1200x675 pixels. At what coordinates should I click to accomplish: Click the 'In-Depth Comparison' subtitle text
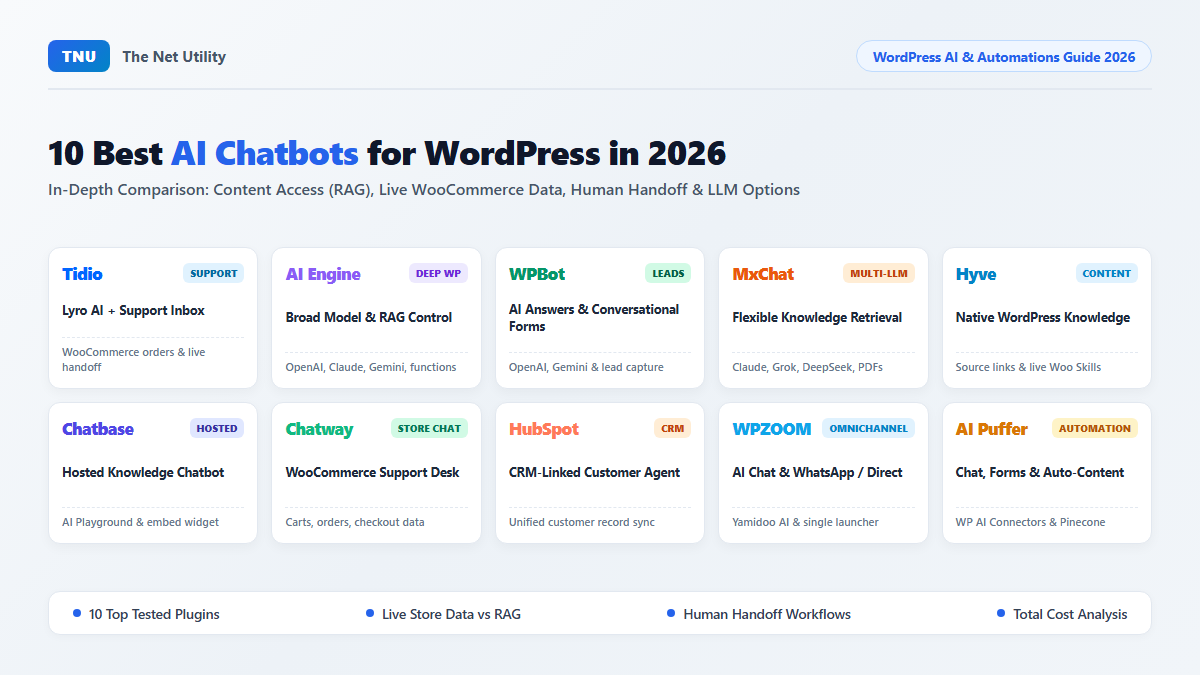(x=424, y=189)
